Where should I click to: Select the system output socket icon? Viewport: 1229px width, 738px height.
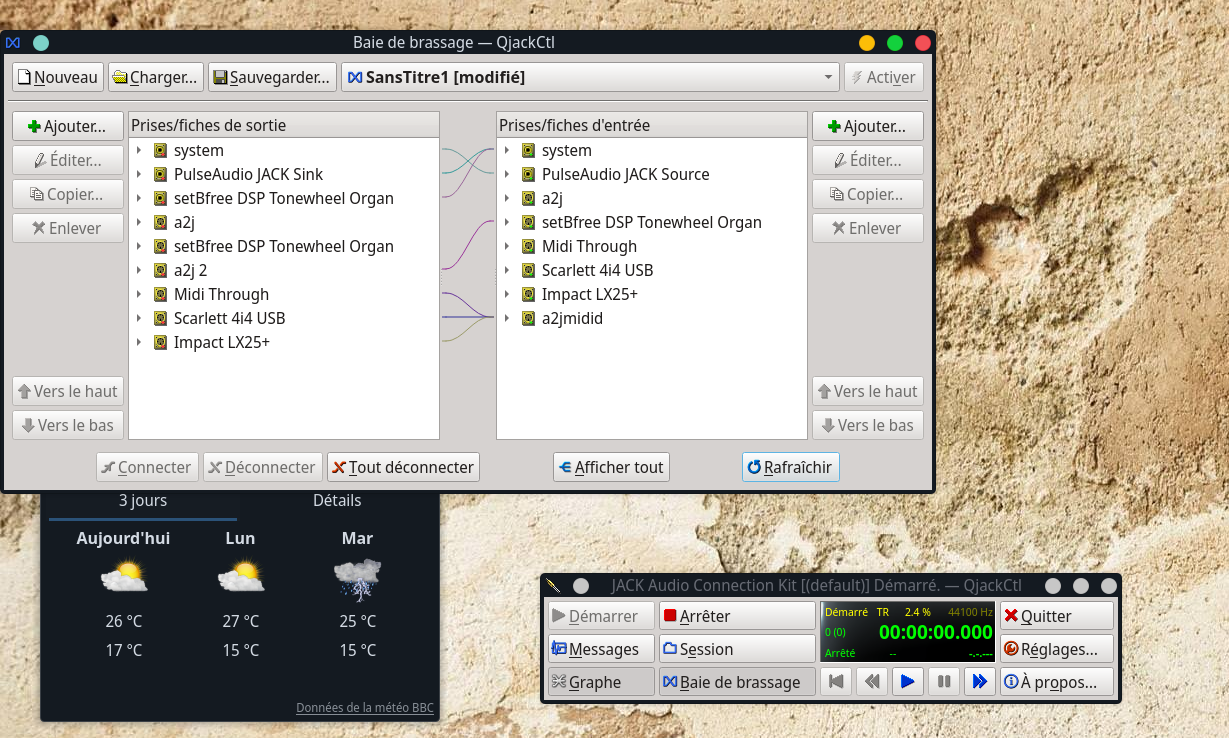coord(160,150)
